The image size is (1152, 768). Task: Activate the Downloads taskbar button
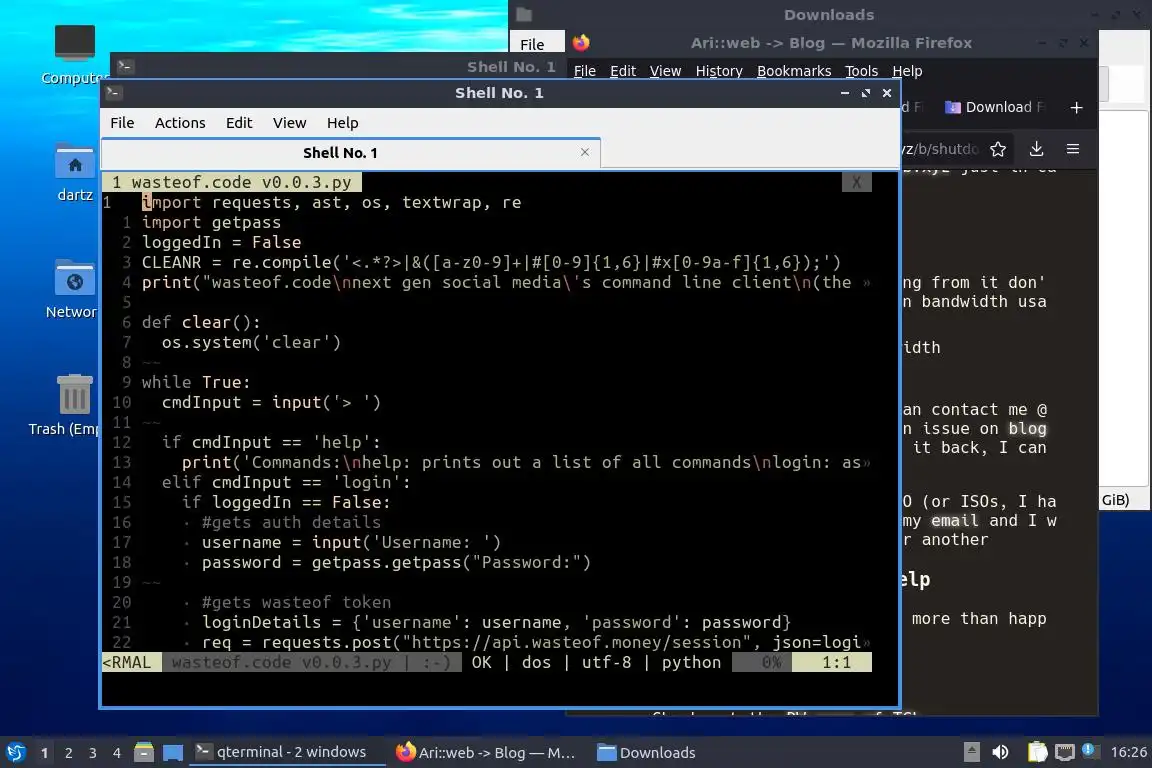point(647,753)
